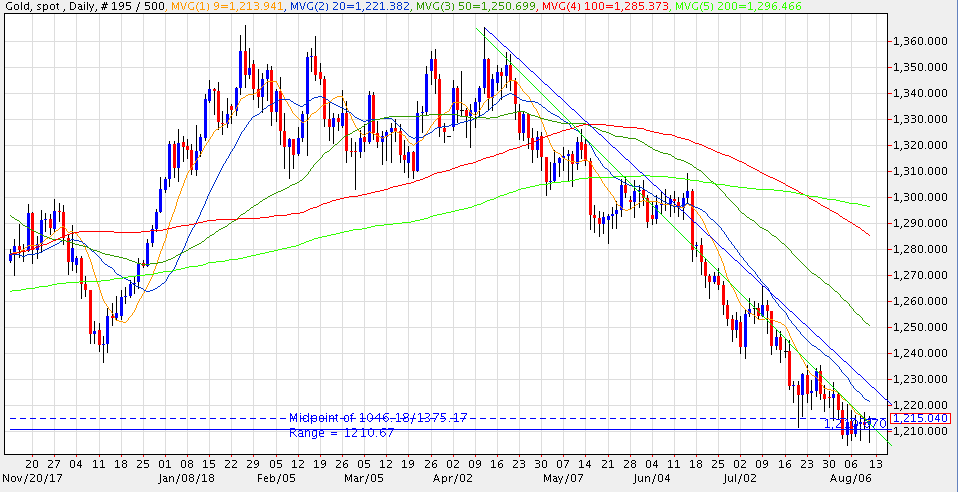The width and height of the screenshot is (958, 492).
Task: Click the 1,300.000 price axis label
Action: [917, 197]
